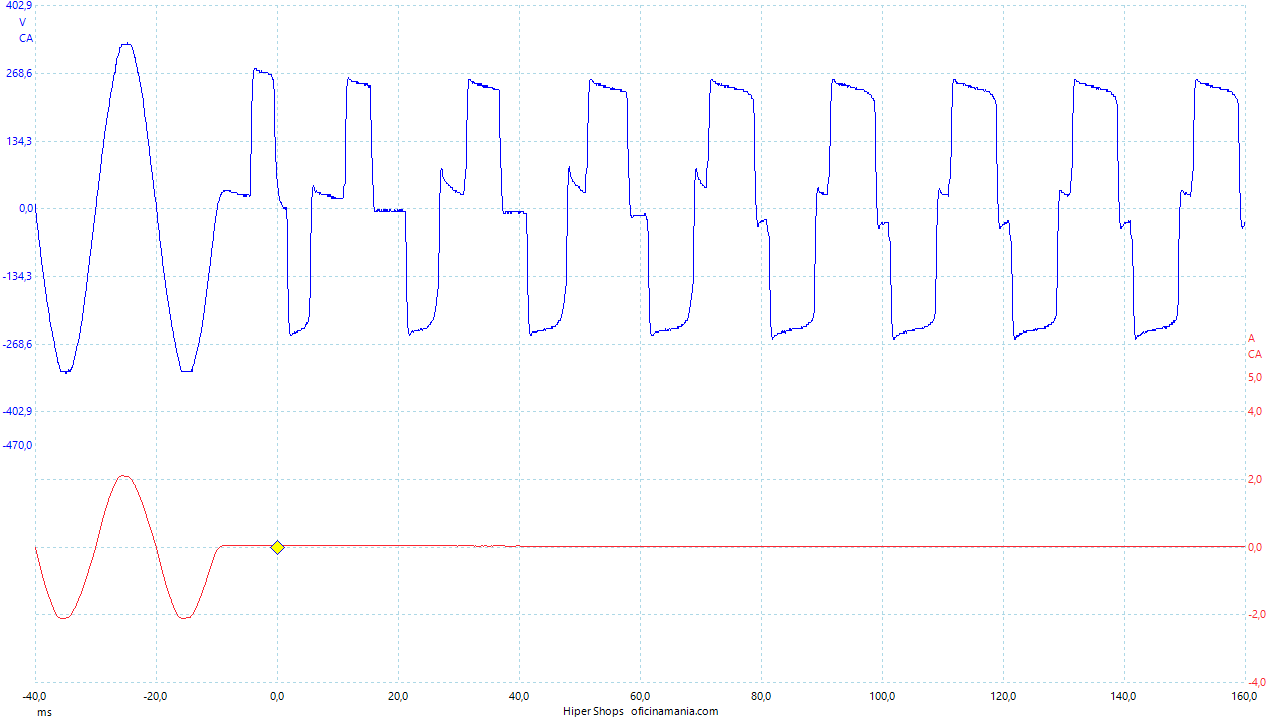Click the "-470,0" voltage axis value
Viewport: 1280px width, 720px height.
17,445
